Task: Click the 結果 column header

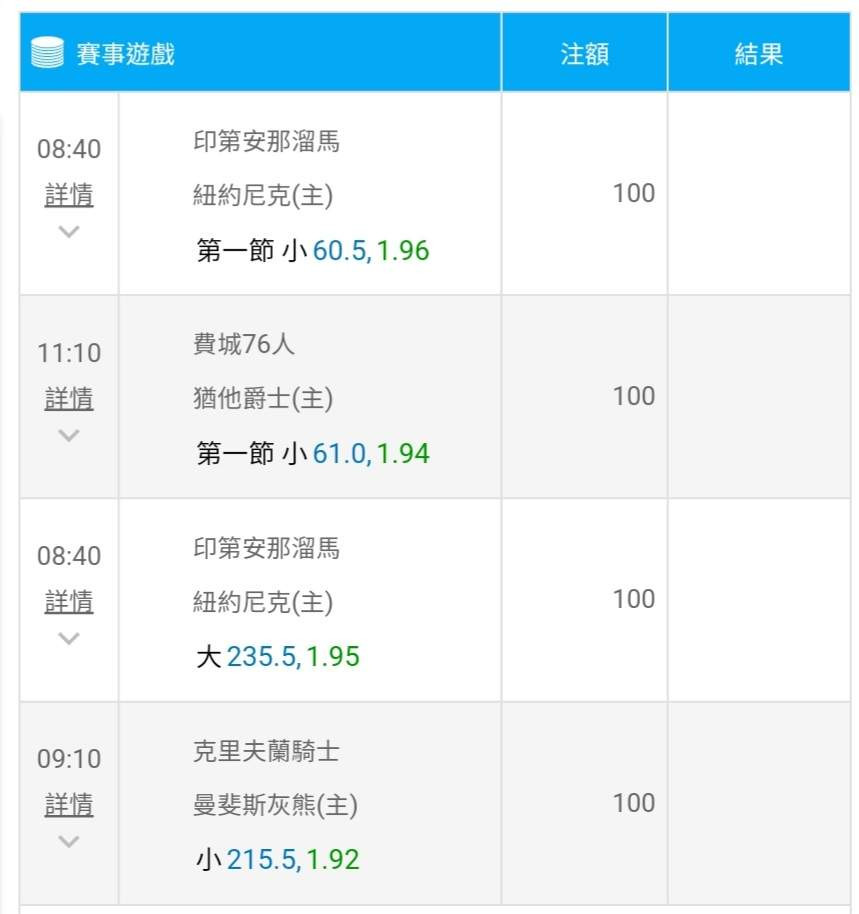Action: [758, 54]
